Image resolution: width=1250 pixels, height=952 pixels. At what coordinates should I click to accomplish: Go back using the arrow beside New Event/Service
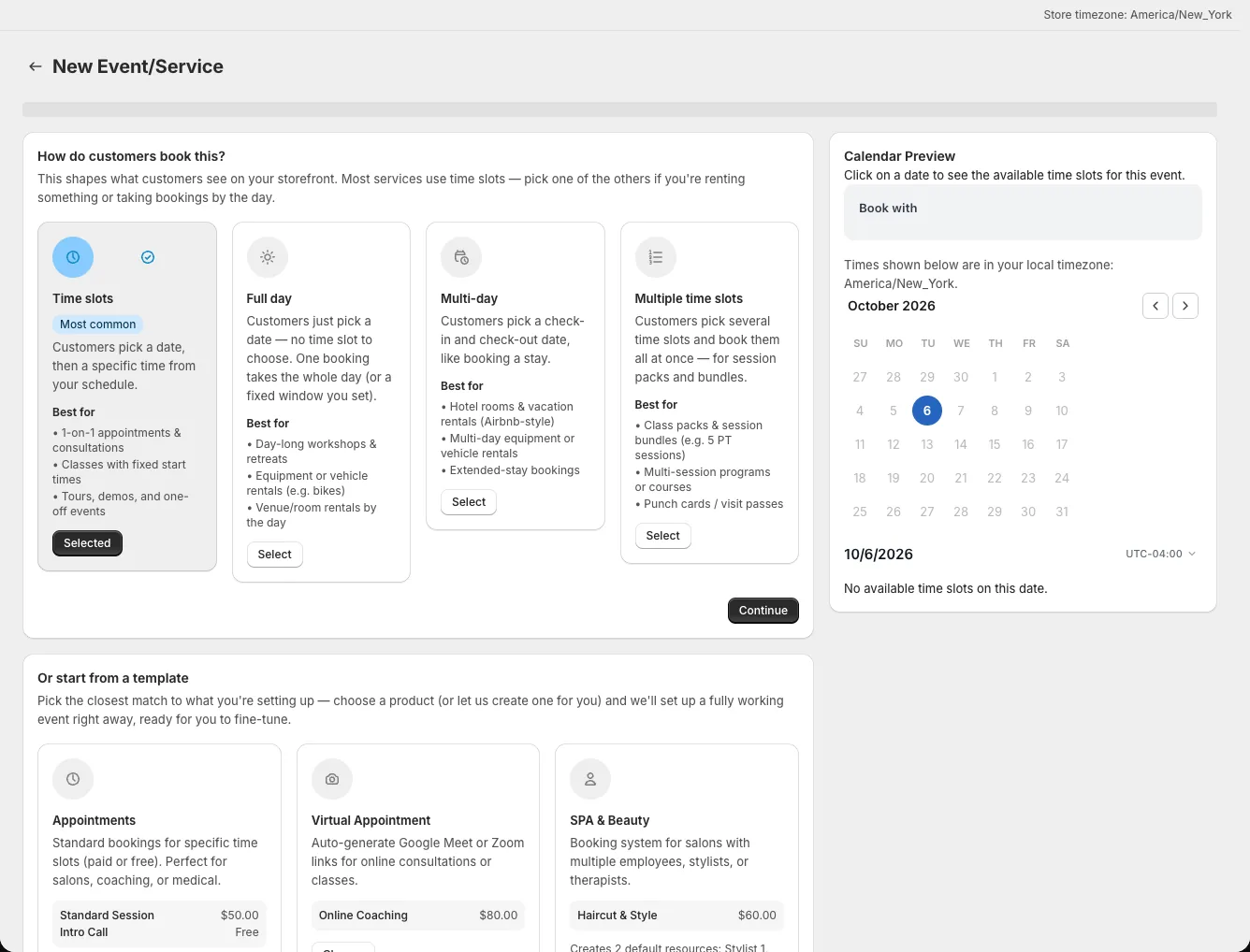pyautogui.click(x=36, y=66)
